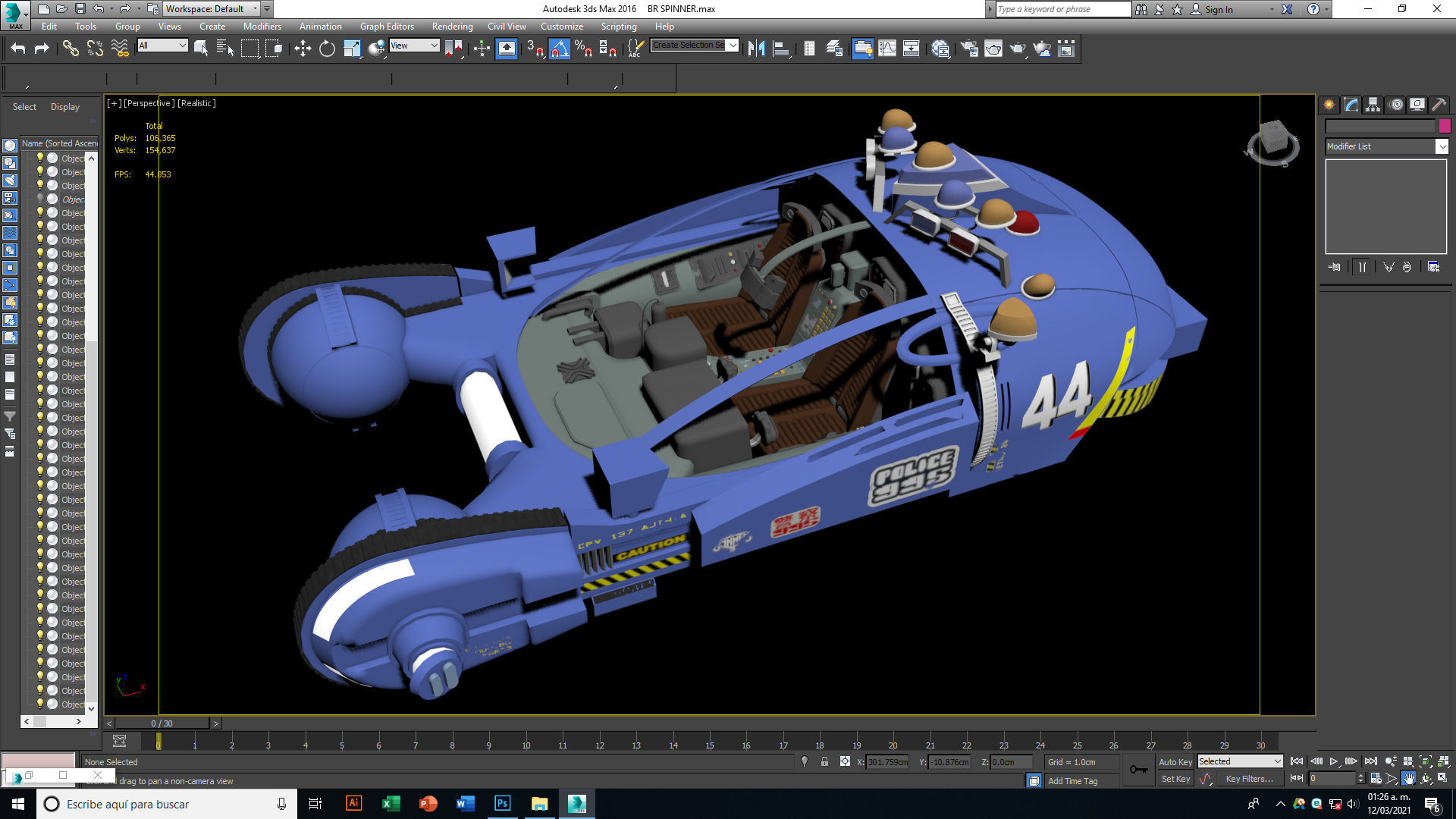Choose the Rectangular Selection Region tool
This screenshot has width=1456, height=819.
pyautogui.click(x=249, y=49)
